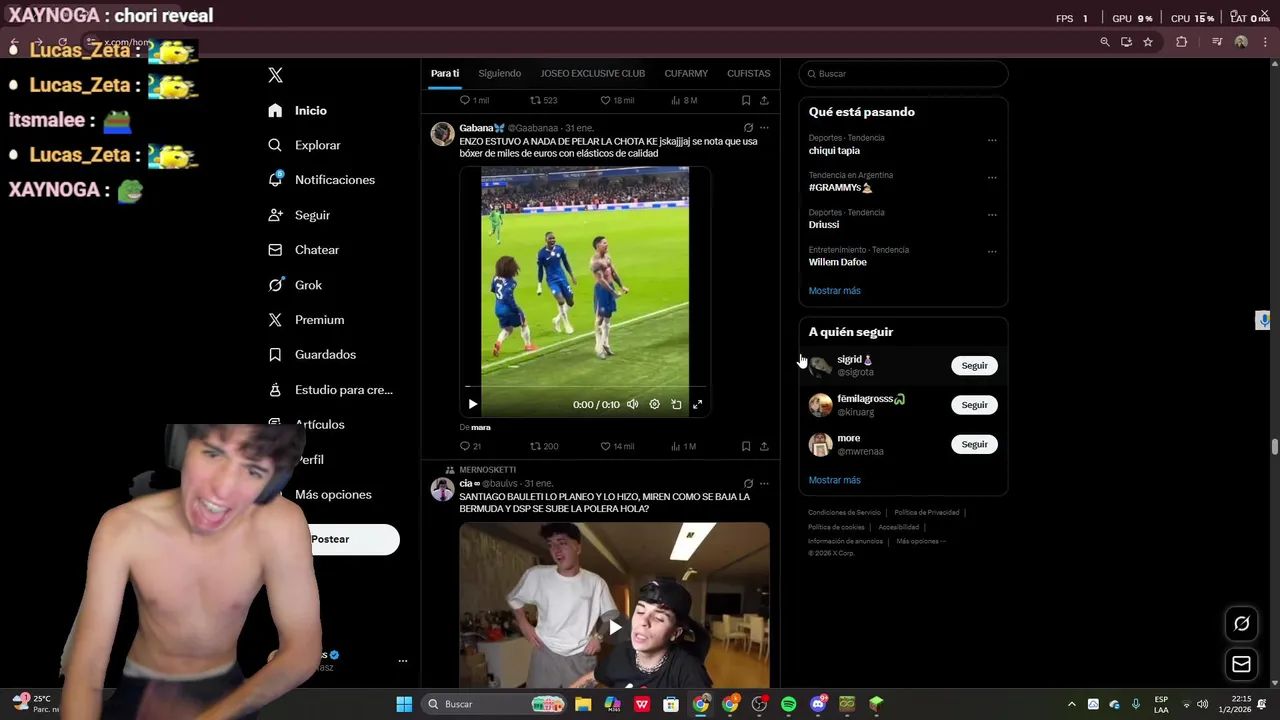Reply to the post with 1 mil replies
The image size is (1280, 720).
click(474, 100)
